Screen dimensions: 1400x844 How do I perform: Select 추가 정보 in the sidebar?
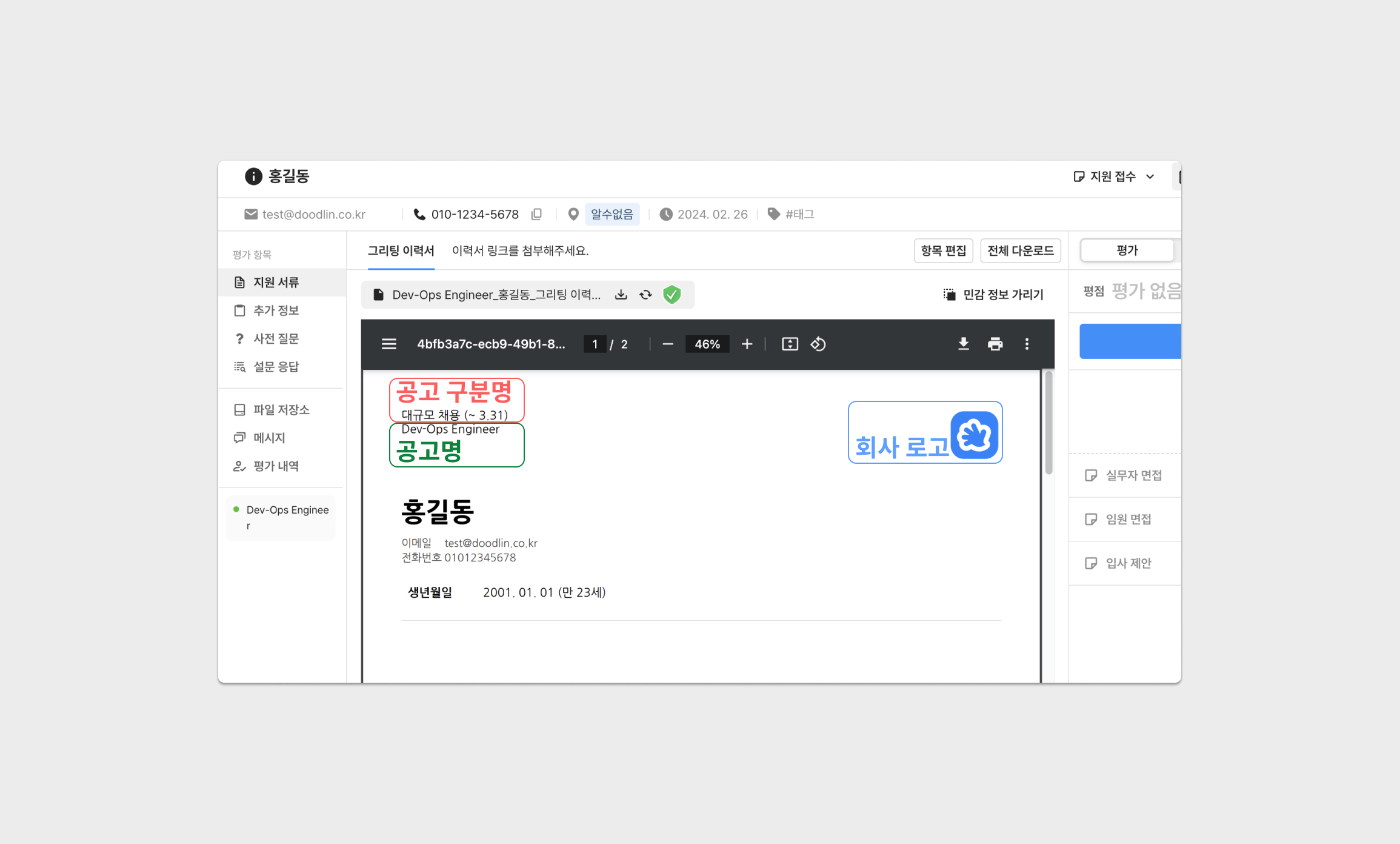[x=276, y=310]
